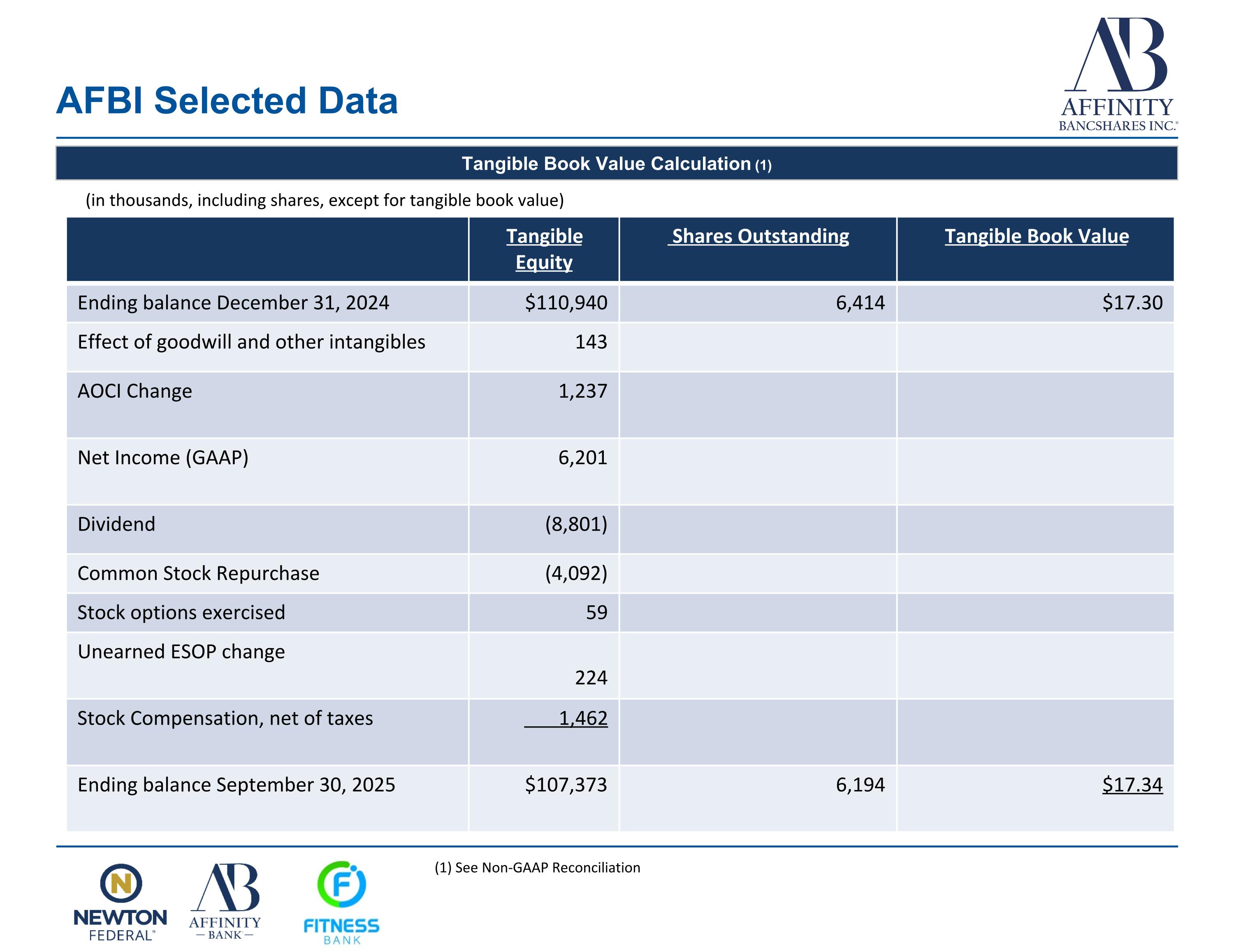The image size is (1234, 952).
Task: Click the Unearned ESOP change value 224
Action: tap(590, 677)
